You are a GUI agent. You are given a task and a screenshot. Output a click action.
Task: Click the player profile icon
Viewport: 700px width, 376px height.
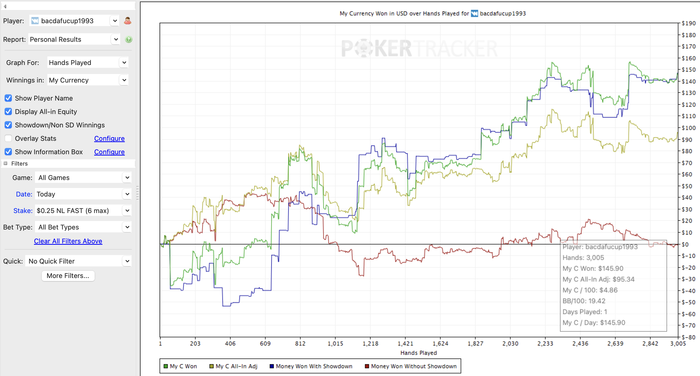pos(128,21)
